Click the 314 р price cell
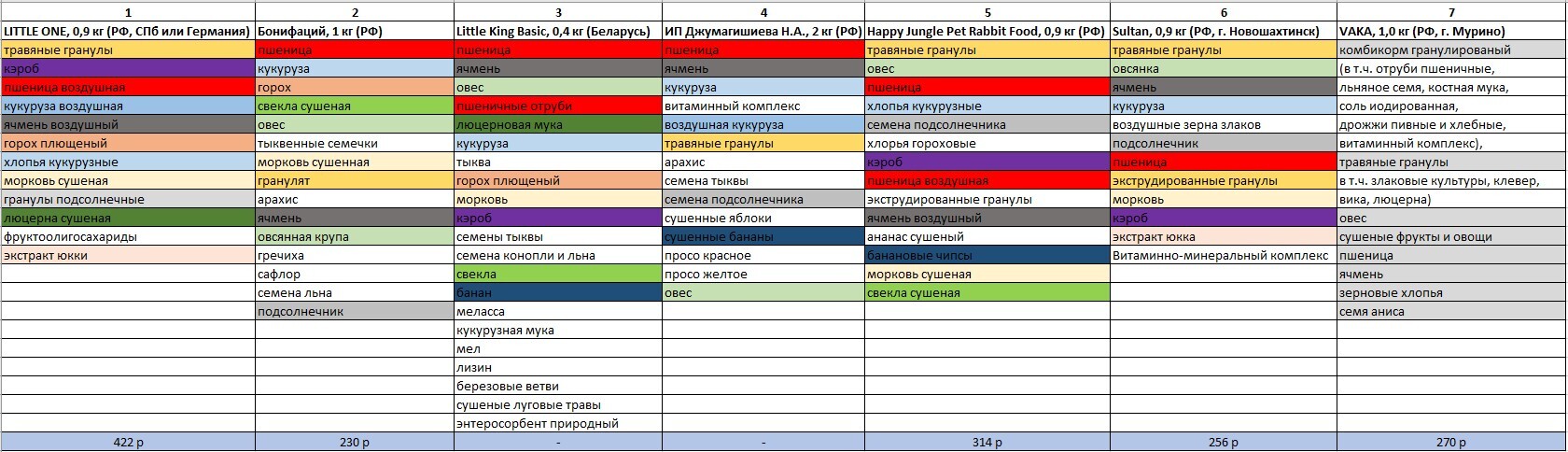The width and height of the screenshot is (1568, 452). 987,443
